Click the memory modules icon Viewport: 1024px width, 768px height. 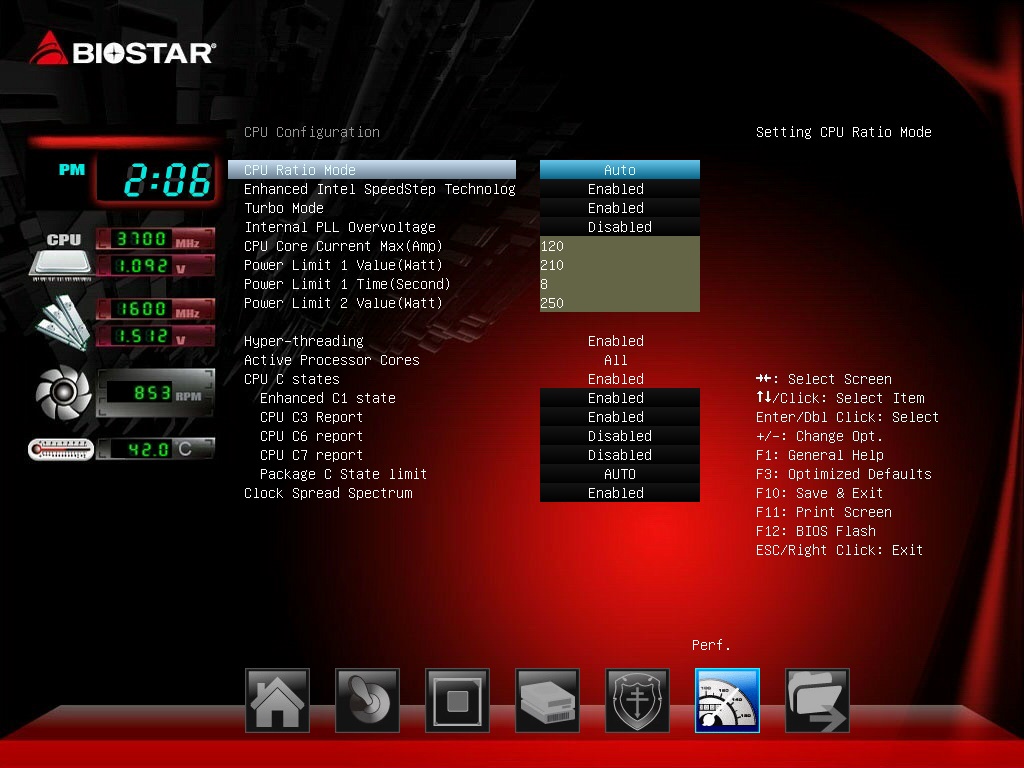(63, 323)
